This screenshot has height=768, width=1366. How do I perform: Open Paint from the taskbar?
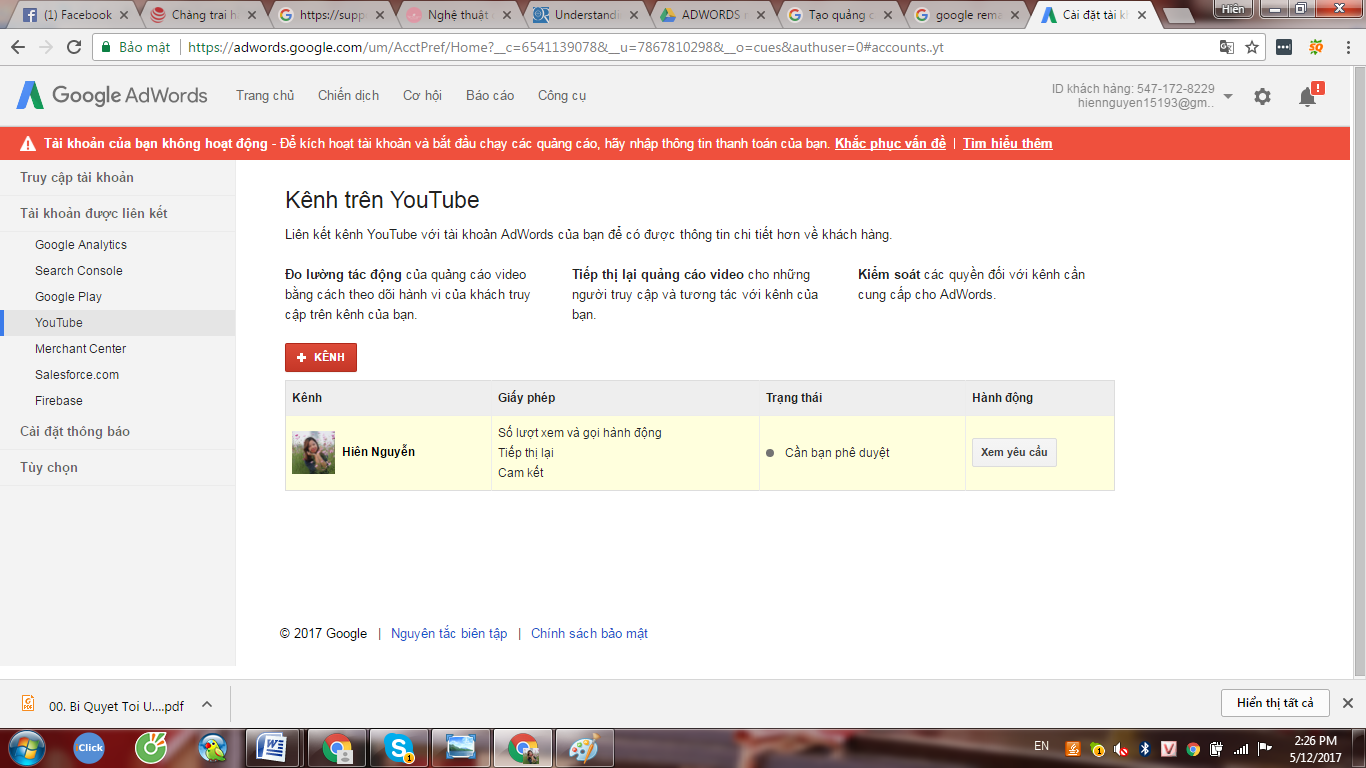(x=584, y=747)
